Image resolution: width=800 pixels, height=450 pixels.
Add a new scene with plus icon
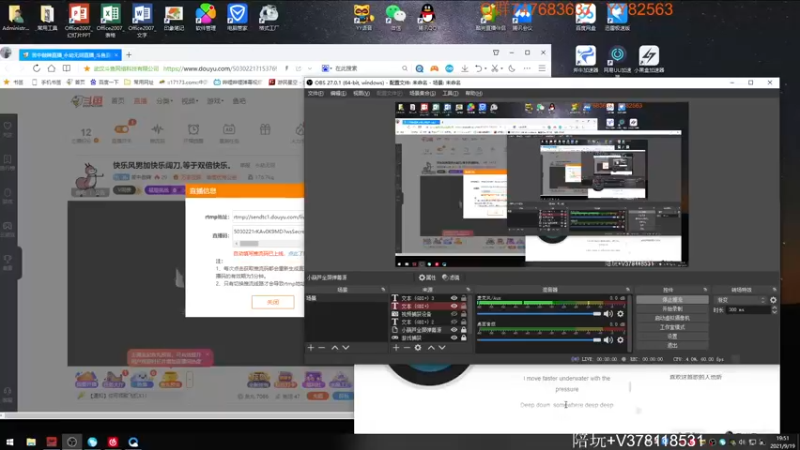311,347
